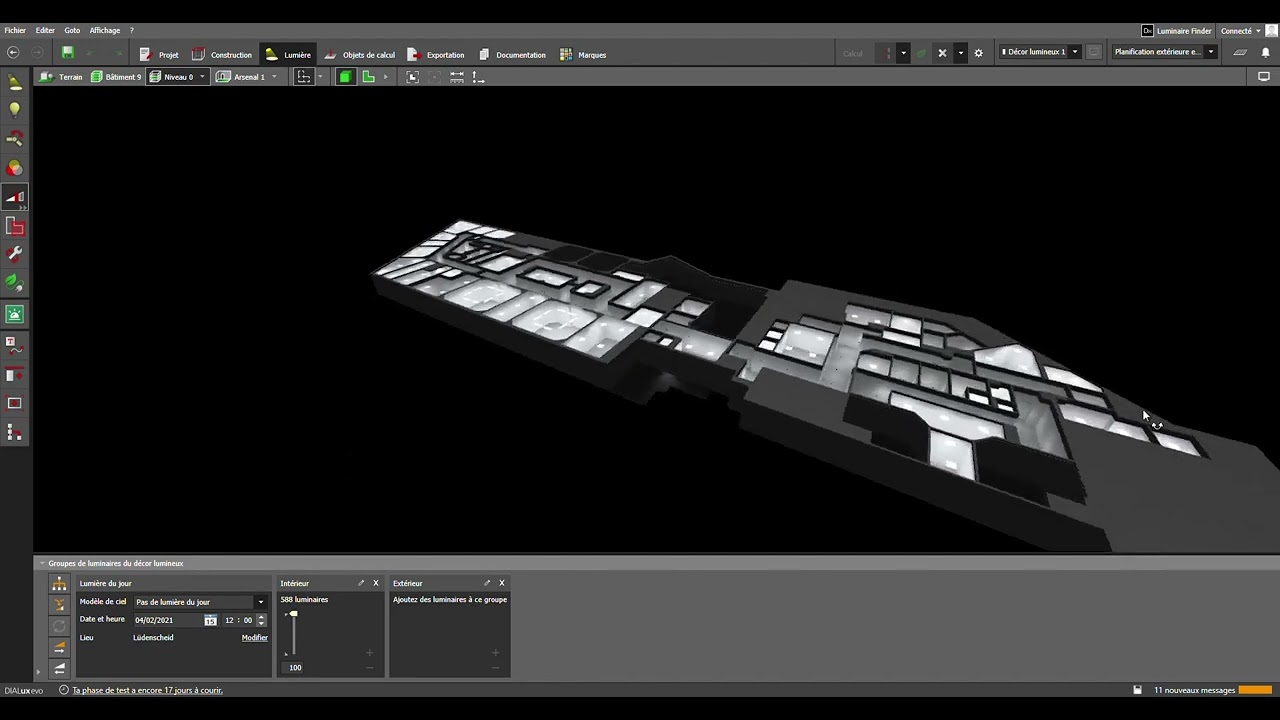Screen dimensions: 1280x720
Task: Click the orange dimming-forward icon in the bottom panel
Action: 59,648
